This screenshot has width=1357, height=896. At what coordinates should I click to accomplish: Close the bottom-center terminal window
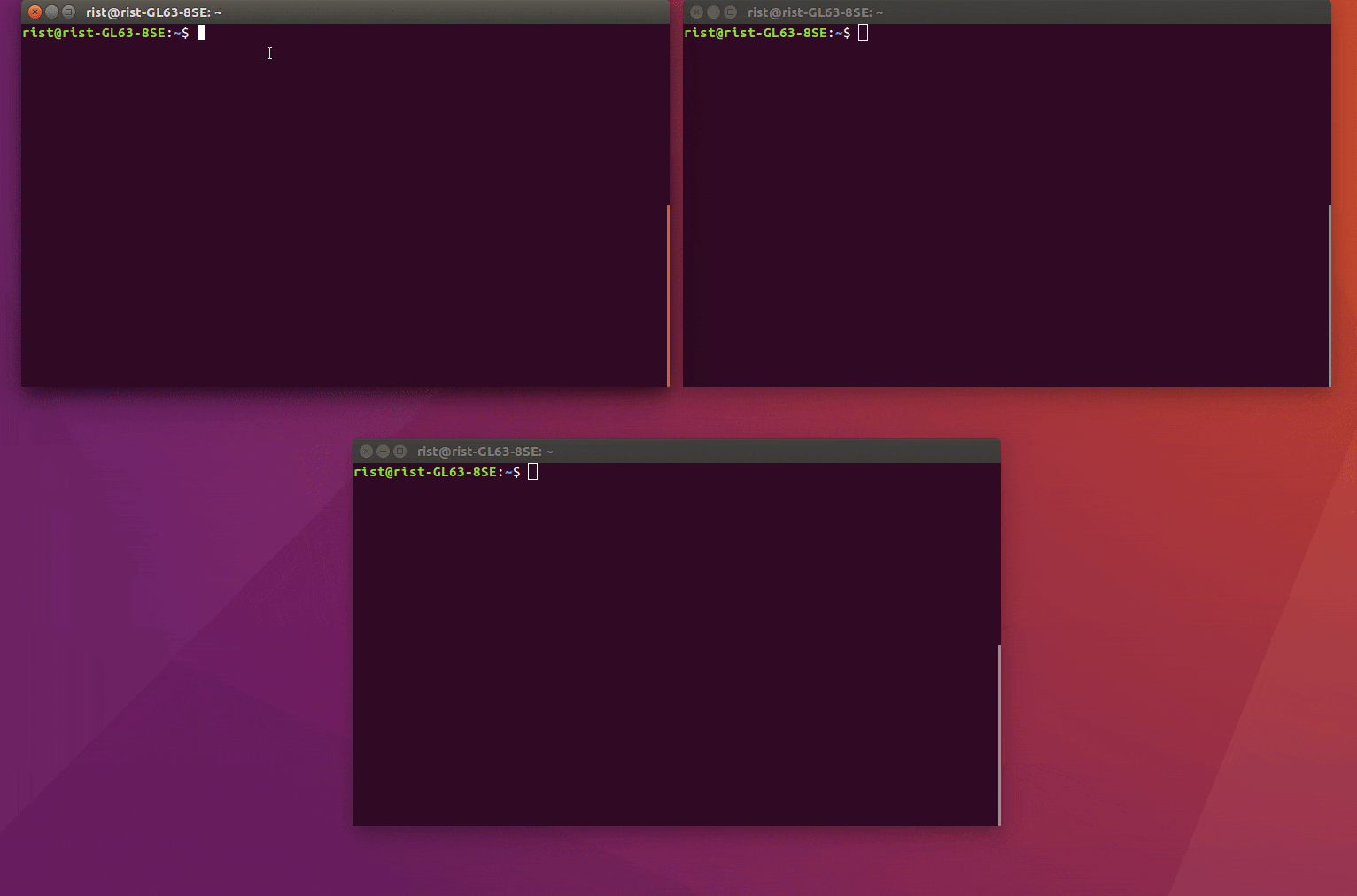366,451
